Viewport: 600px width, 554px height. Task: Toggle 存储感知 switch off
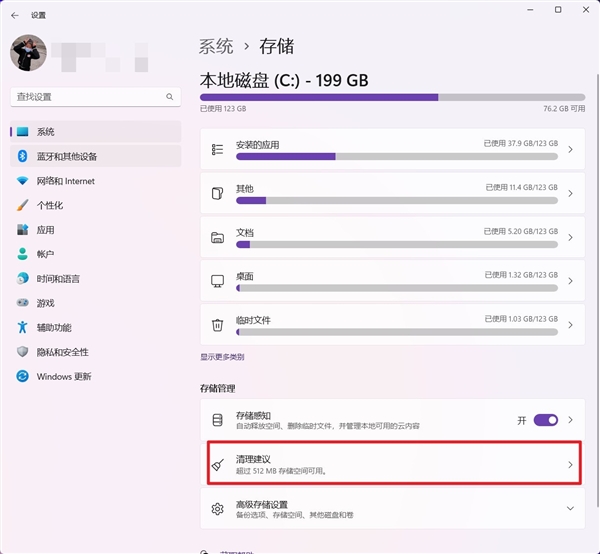pyautogui.click(x=546, y=420)
